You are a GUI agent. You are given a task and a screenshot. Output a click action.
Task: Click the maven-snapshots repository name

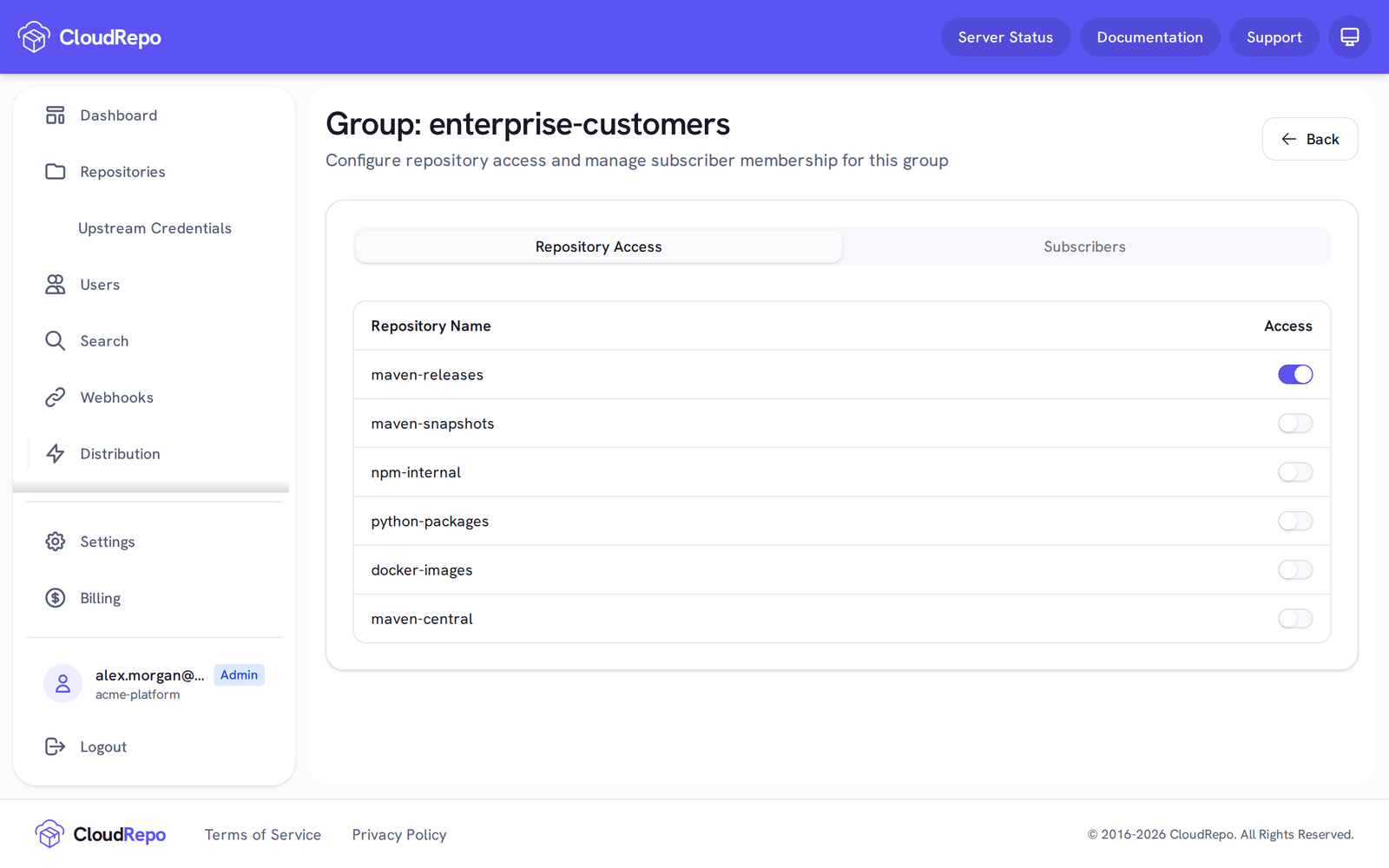[x=432, y=424]
